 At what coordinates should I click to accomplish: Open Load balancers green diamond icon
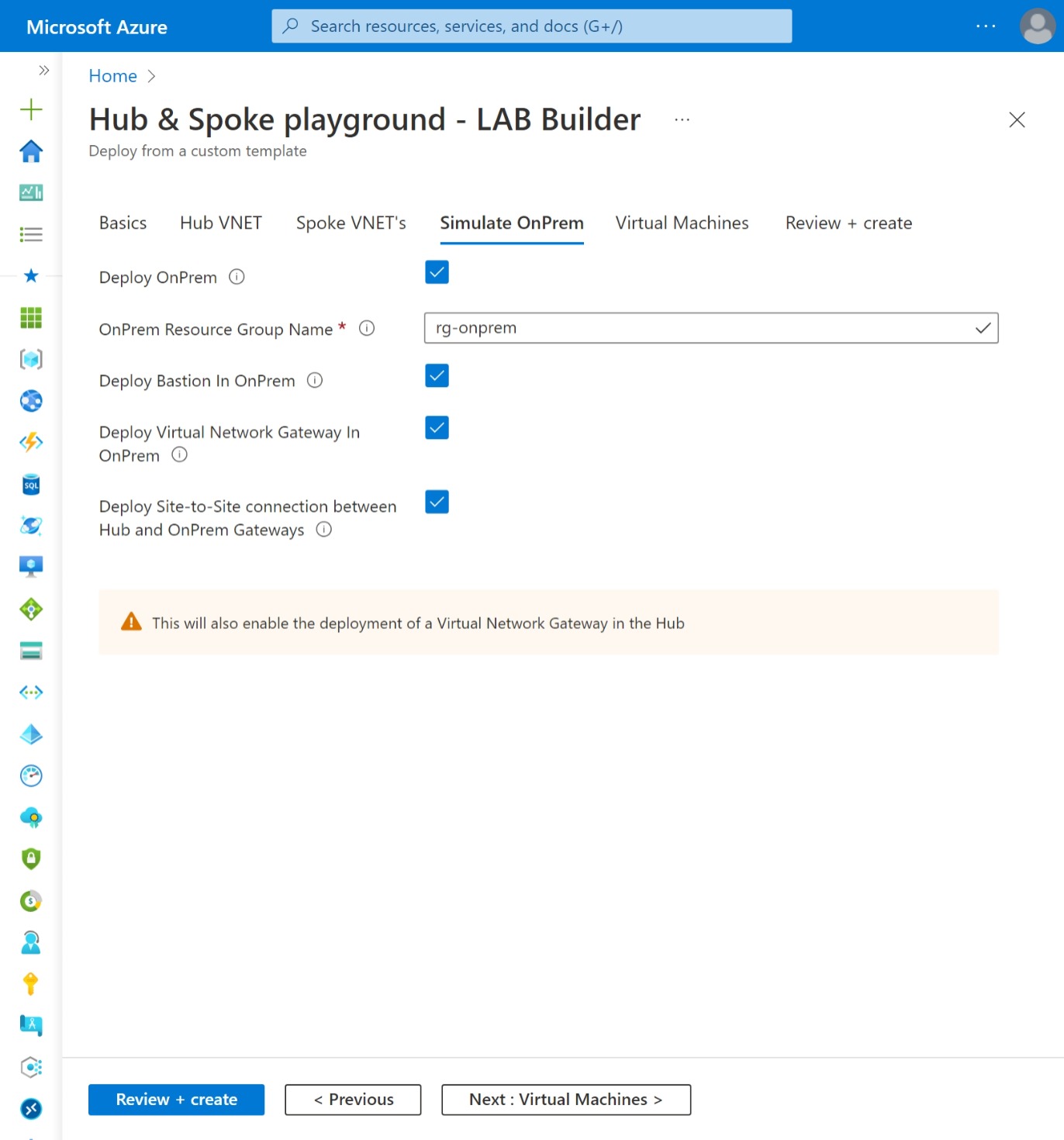point(31,610)
